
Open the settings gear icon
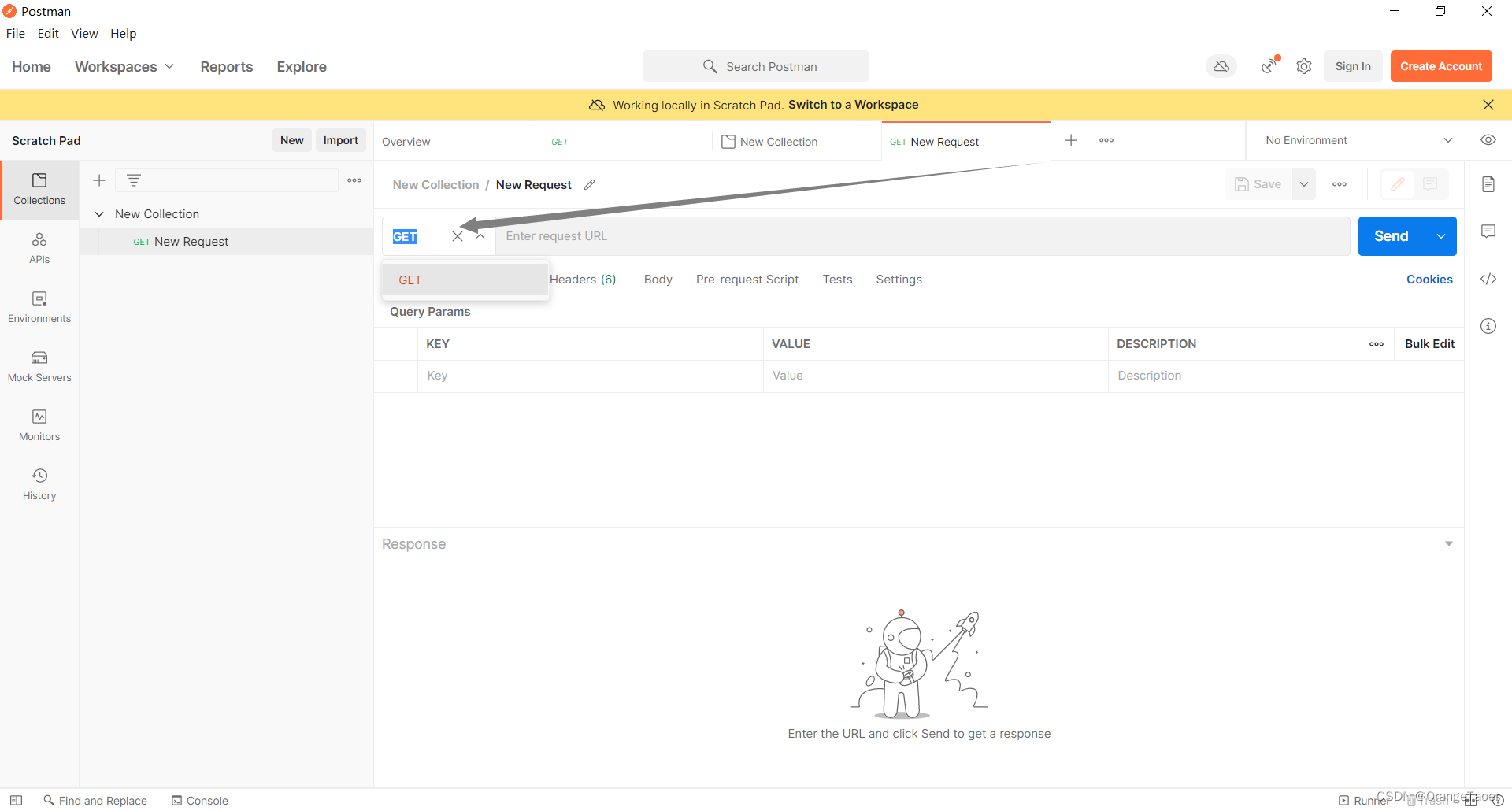tap(1304, 66)
